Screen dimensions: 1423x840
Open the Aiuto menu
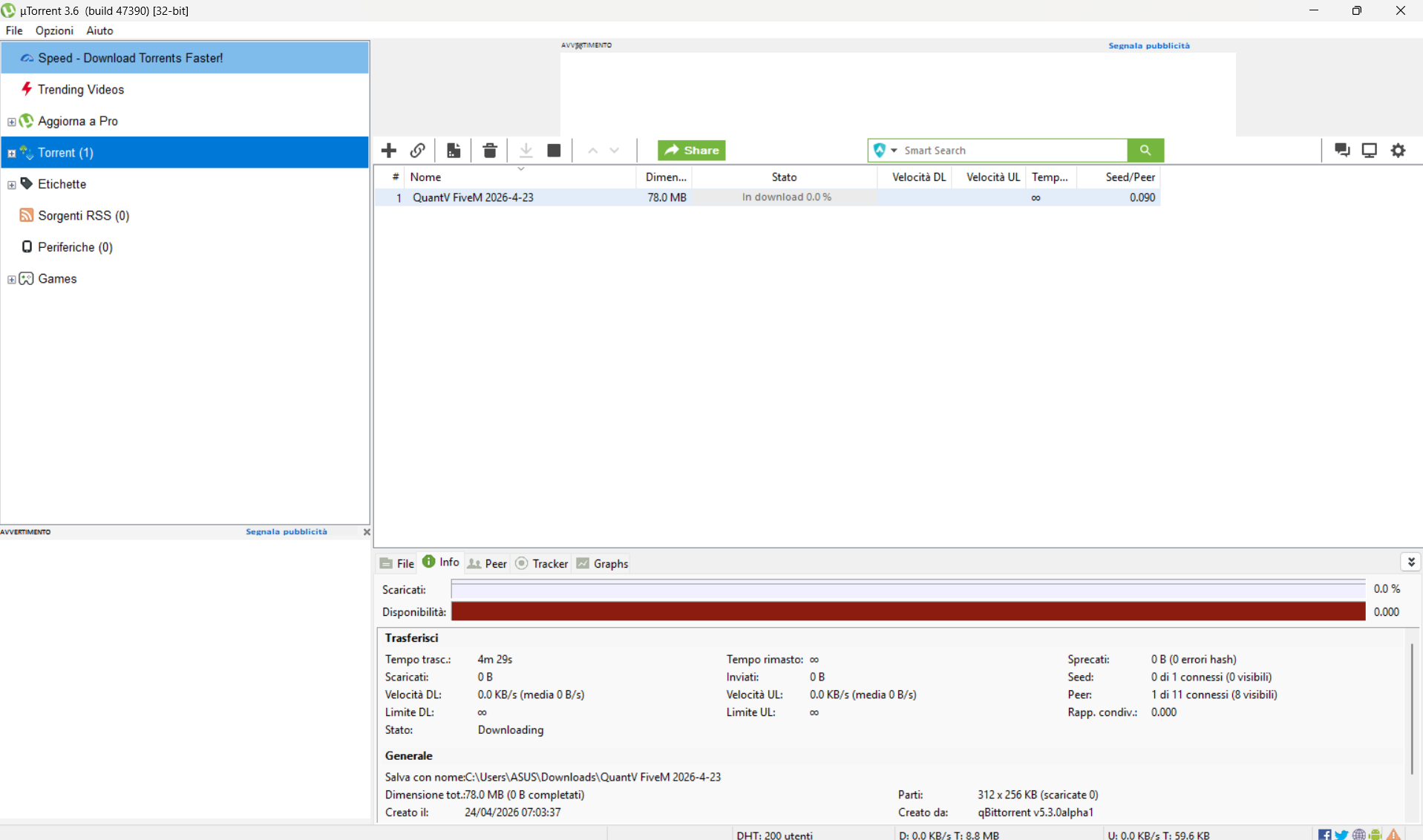coord(99,30)
